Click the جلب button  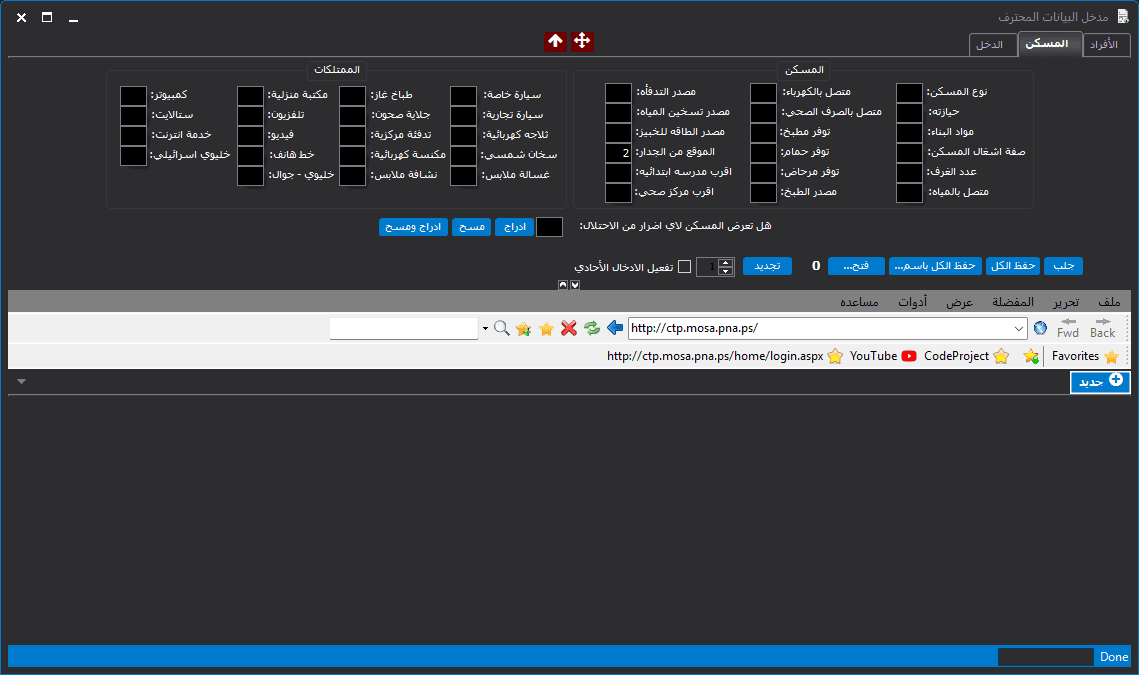click(x=1063, y=266)
